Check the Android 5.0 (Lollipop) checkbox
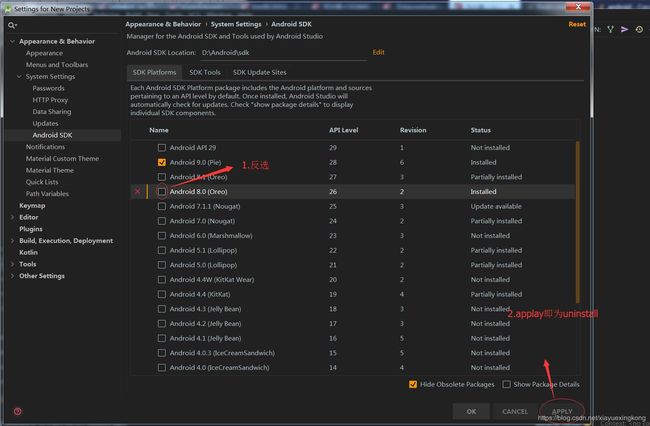Screen dimensions: 650x426 (162, 265)
